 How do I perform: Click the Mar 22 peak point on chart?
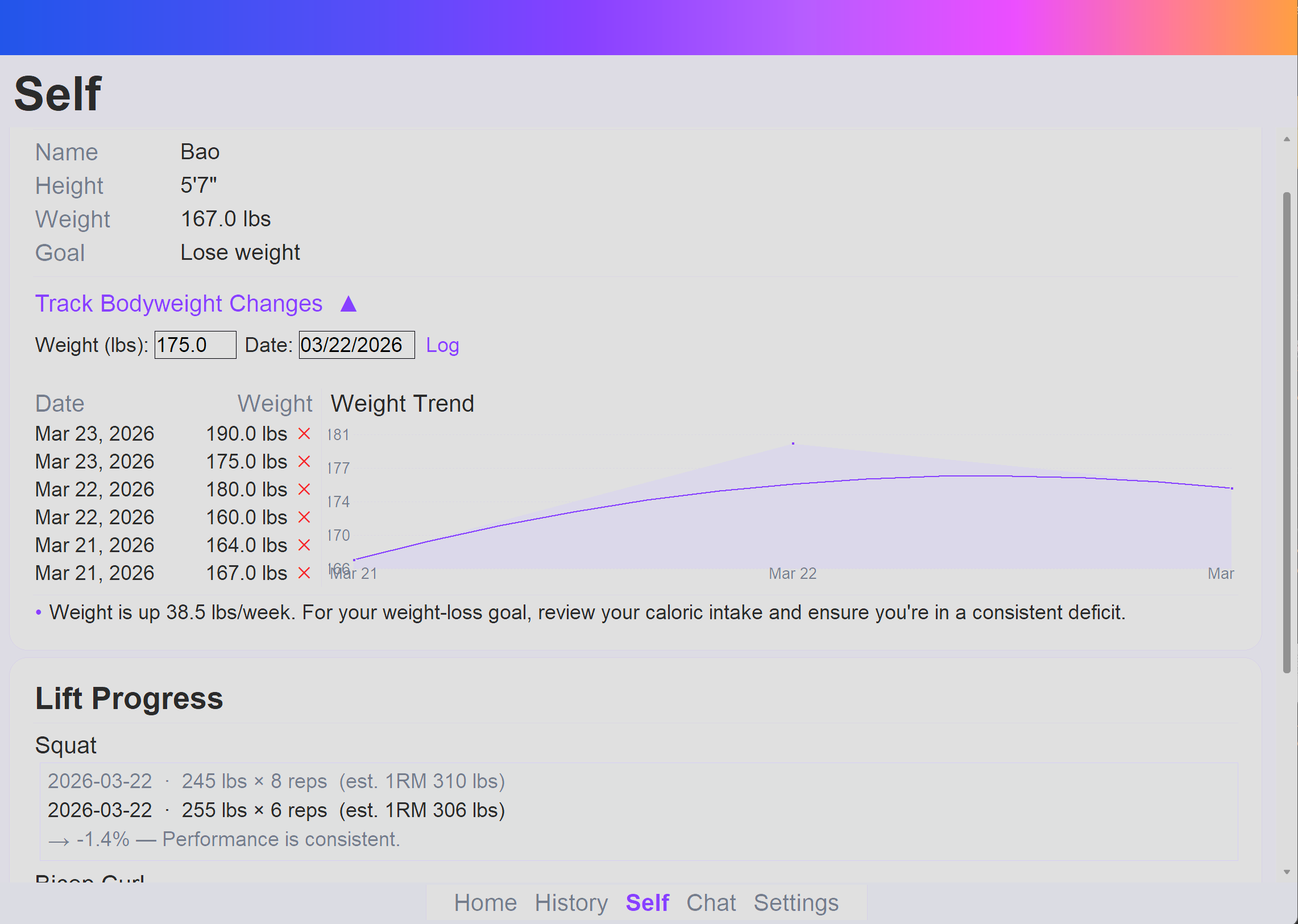[793, 443]
